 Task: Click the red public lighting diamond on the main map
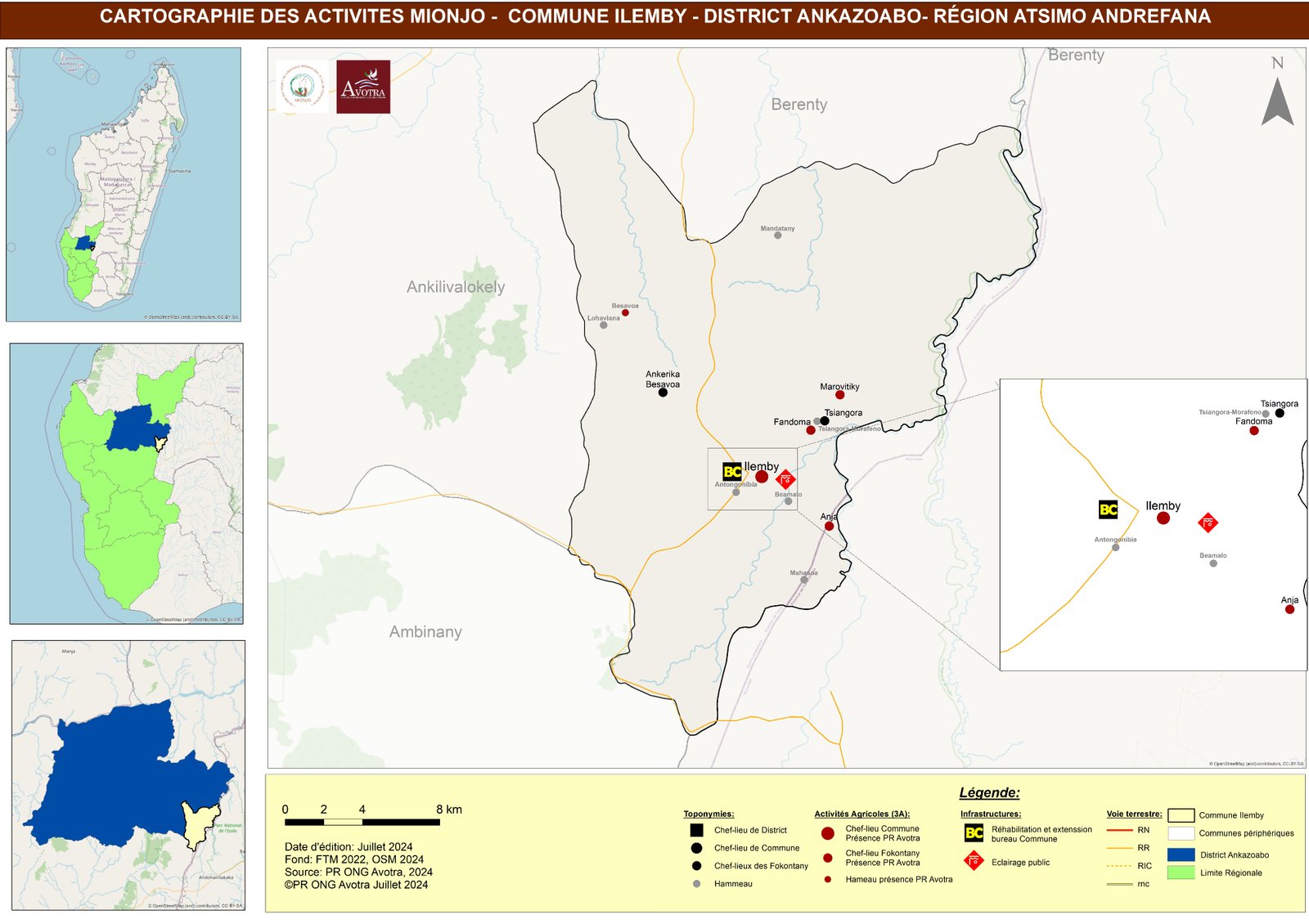(x=785, y=479)
